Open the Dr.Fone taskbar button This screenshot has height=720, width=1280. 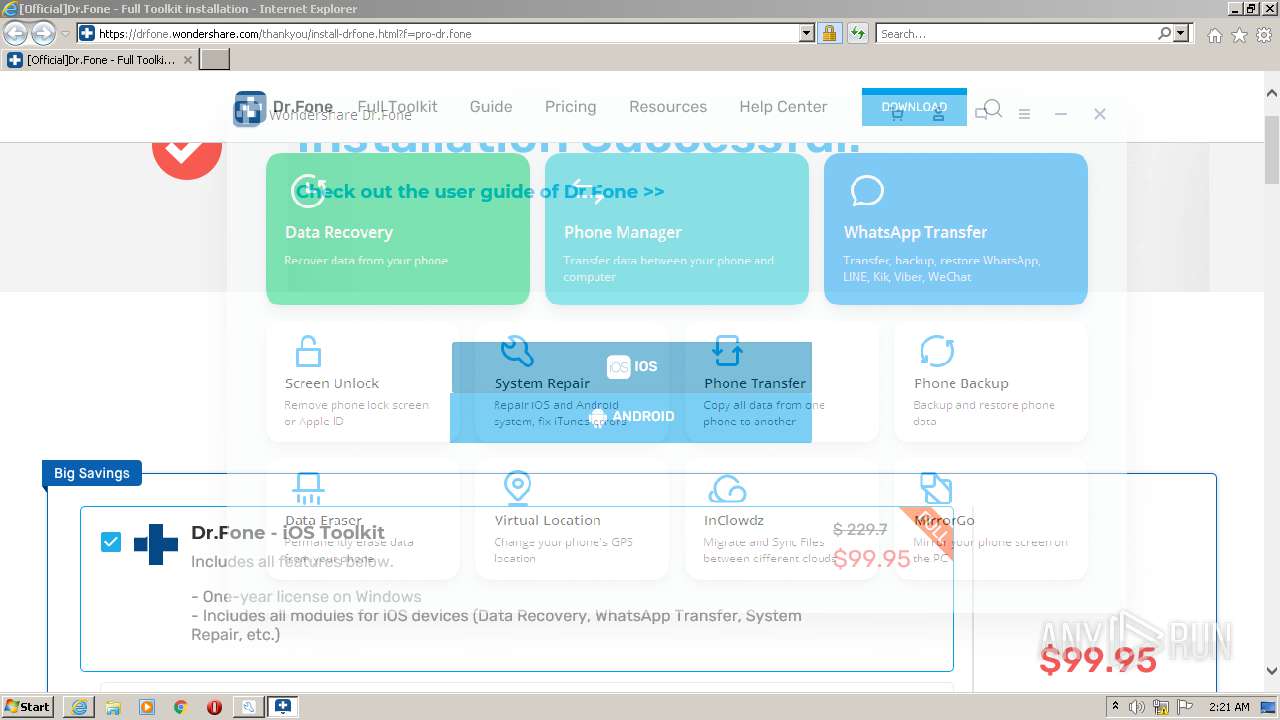pos(283,707)
